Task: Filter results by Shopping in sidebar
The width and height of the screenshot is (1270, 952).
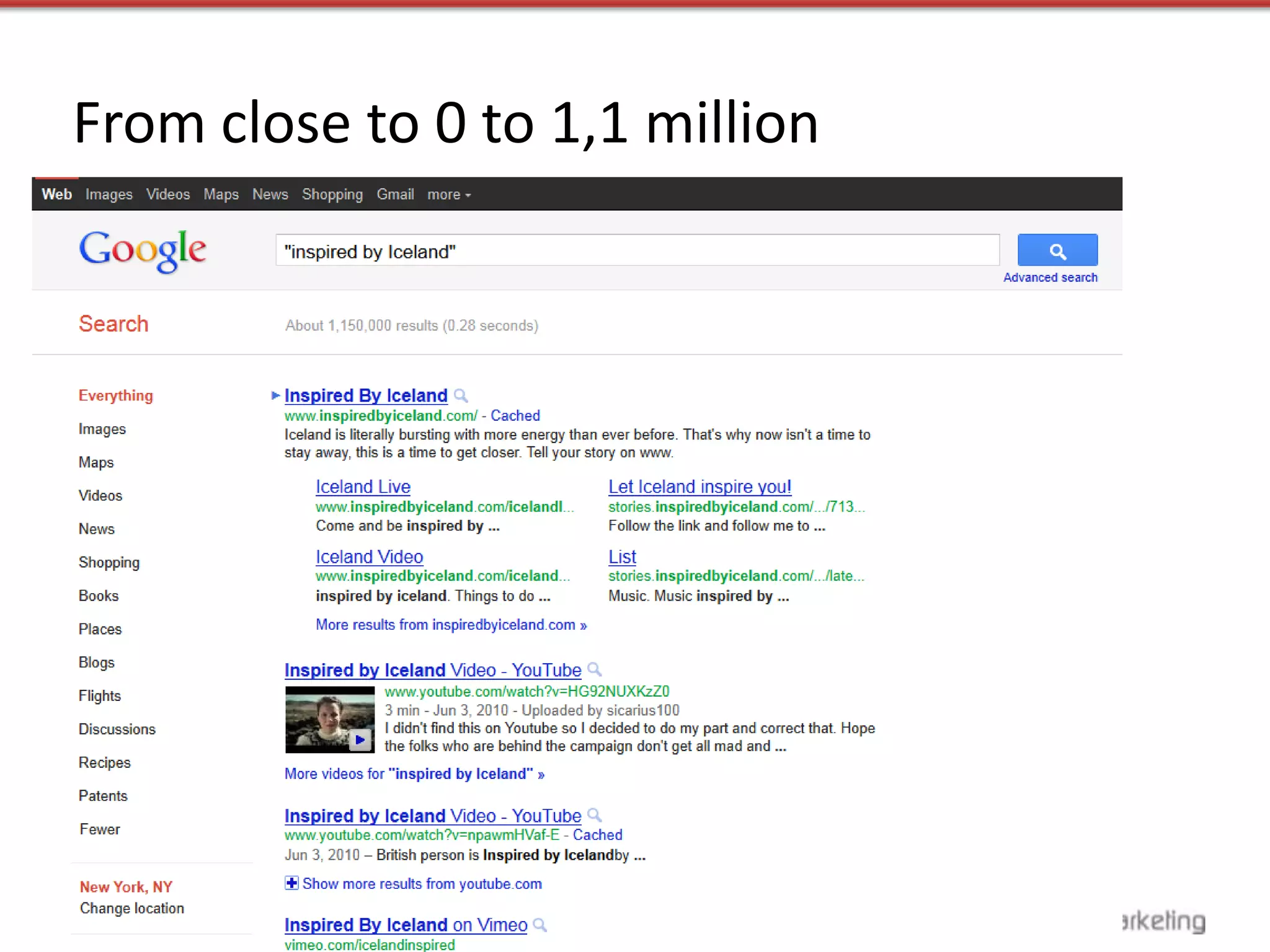Action: pos(109,563)
